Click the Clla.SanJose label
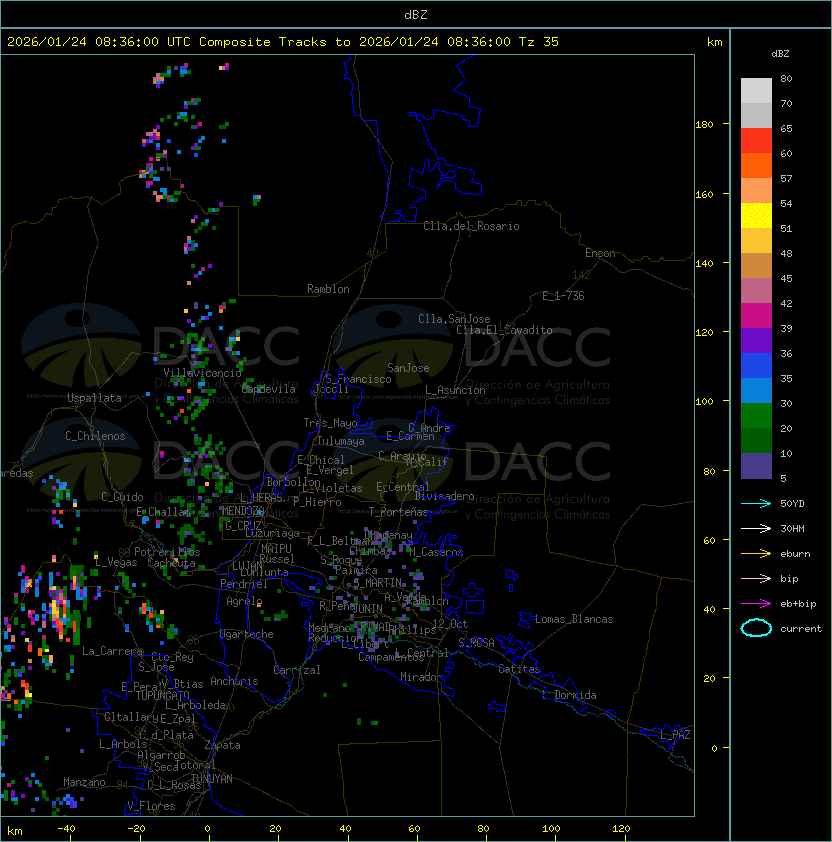The image size is (832, 842). click(454, 319)
